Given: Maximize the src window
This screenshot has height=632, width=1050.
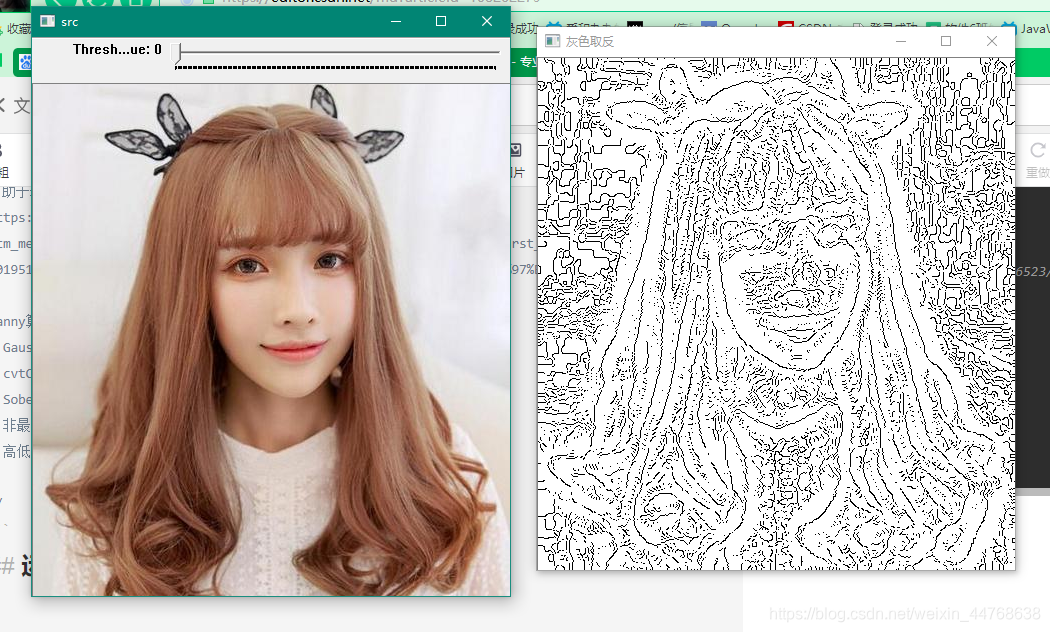Looking at the screenshot, I should click(441, 21).
